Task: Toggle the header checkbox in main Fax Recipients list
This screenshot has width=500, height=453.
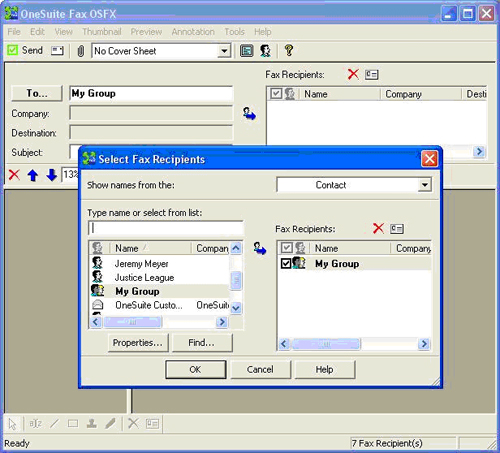Action: point(276,94)
